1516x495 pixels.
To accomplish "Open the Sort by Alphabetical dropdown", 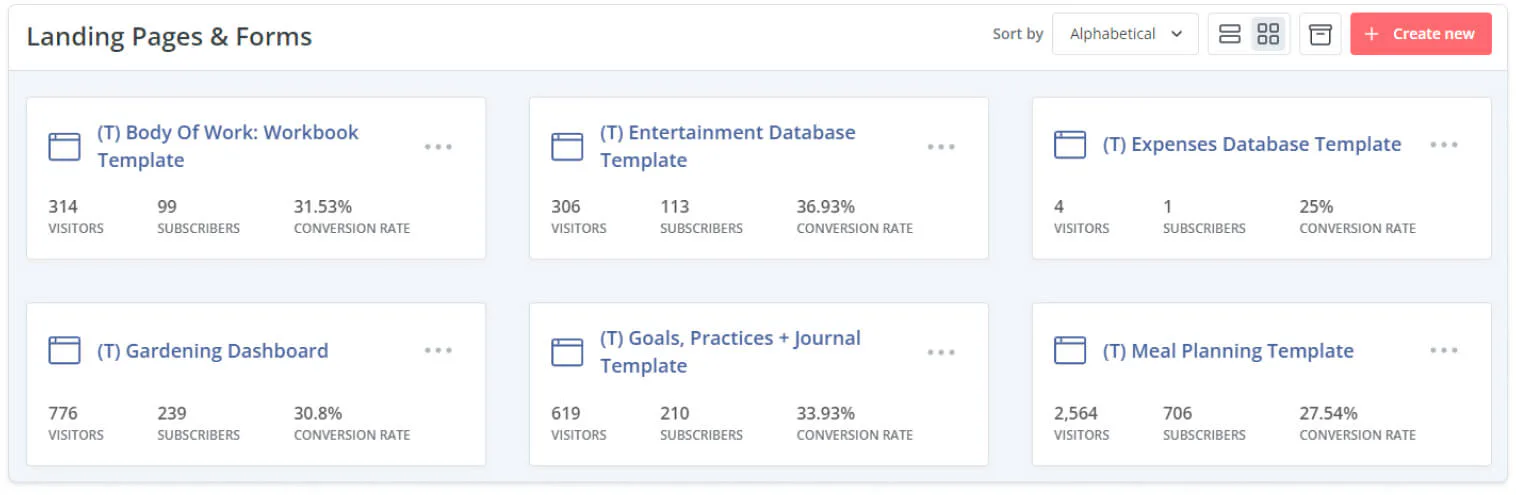I will [1125, 34].
